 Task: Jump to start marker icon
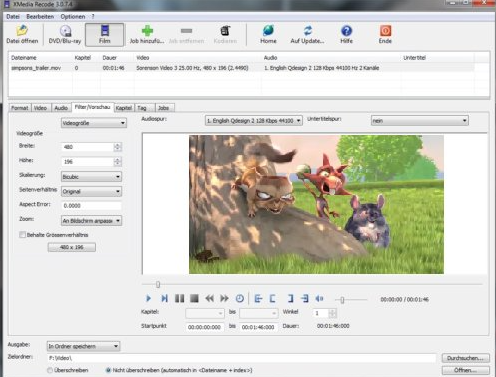click(x=258, y=298)
